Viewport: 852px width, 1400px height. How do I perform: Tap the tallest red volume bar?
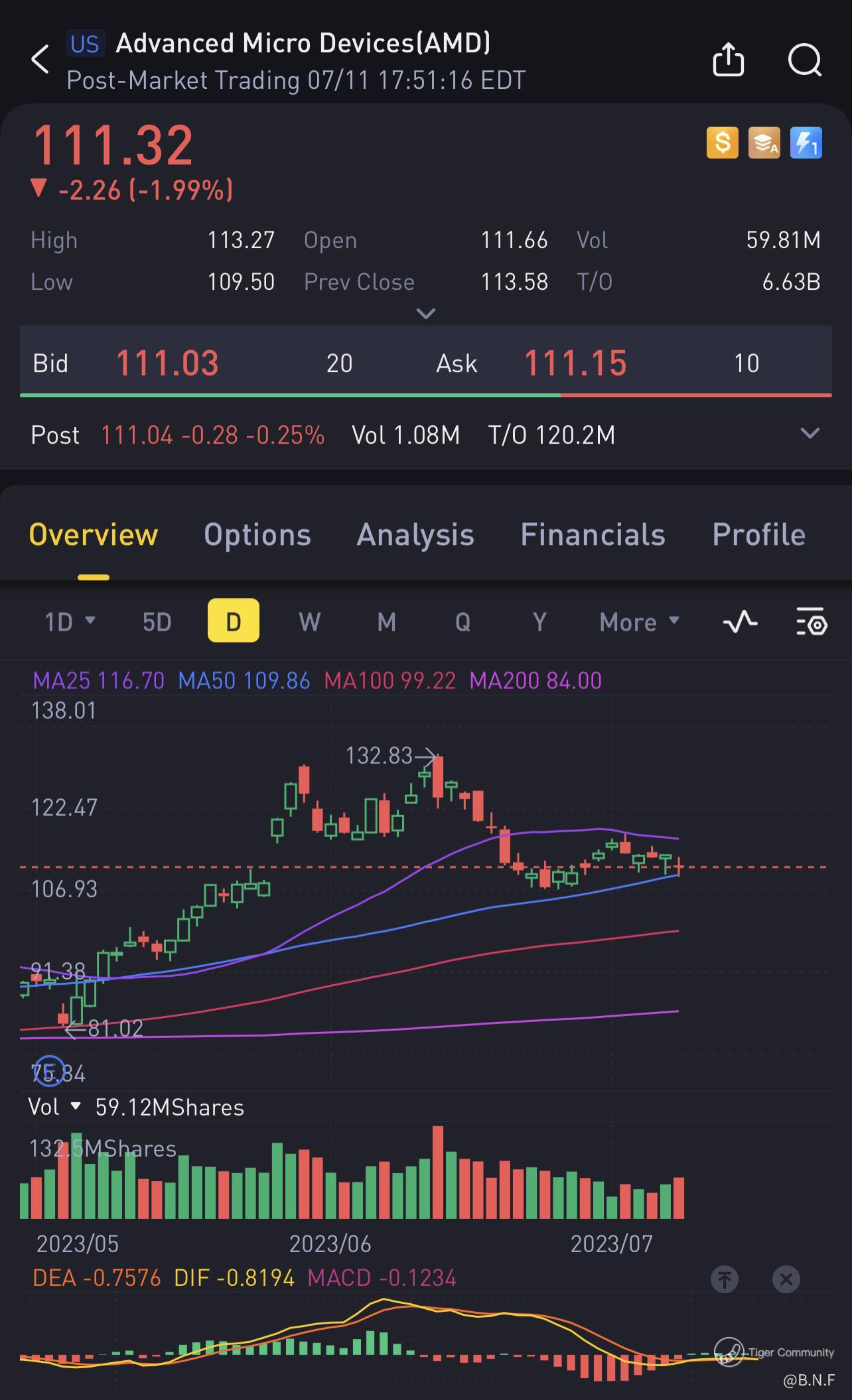point(437,1173)
